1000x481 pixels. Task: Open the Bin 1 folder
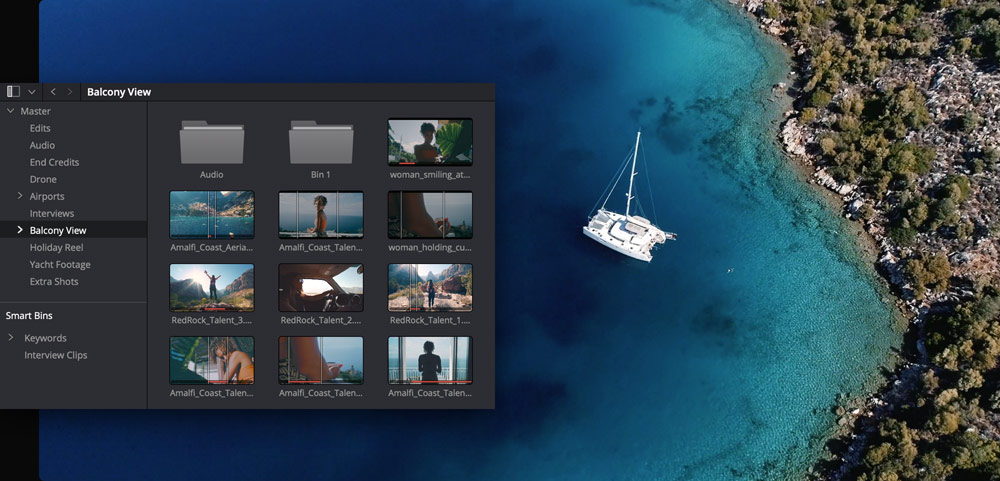tap(320, 143)
